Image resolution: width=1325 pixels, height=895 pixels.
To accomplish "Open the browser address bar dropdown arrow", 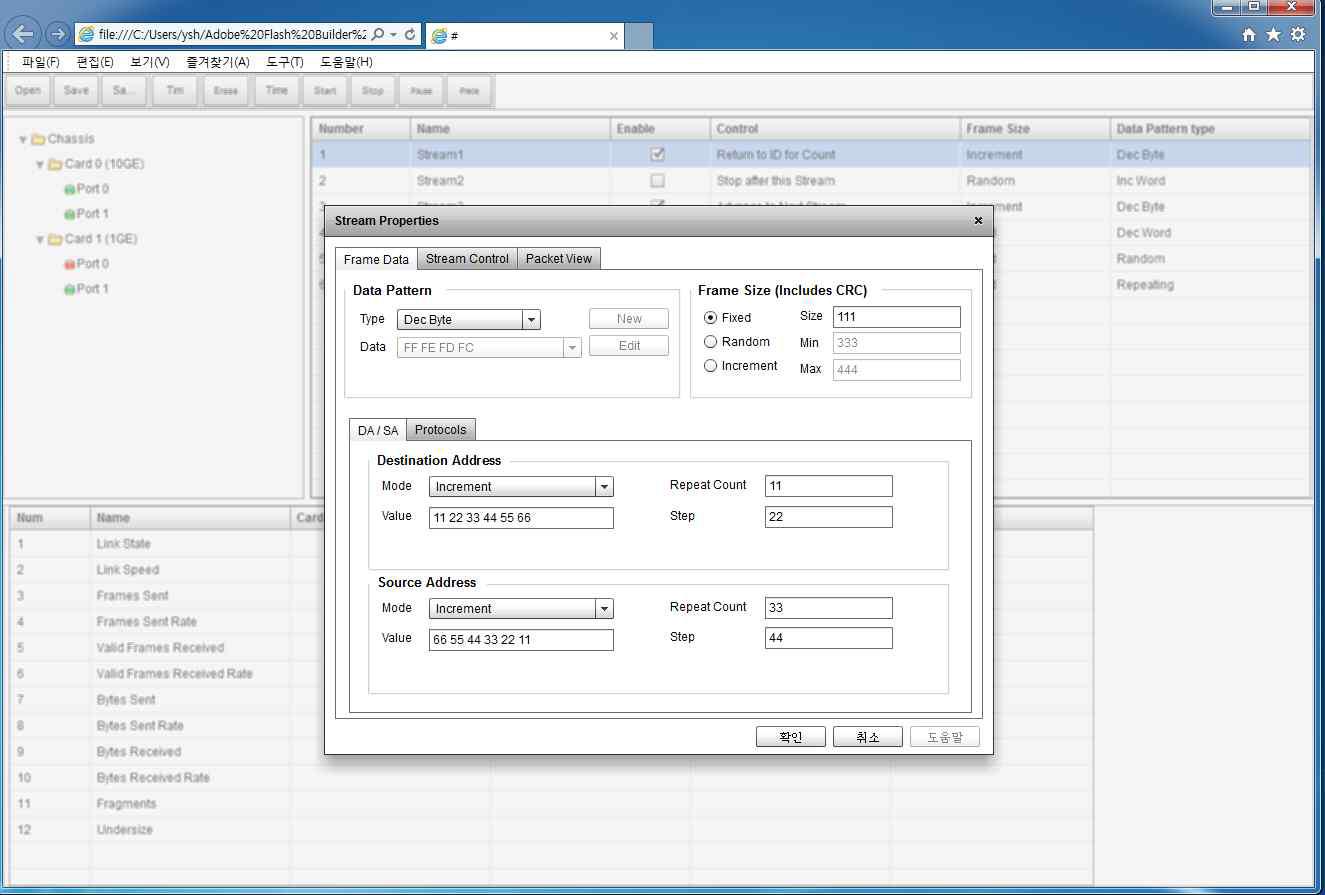I will tap(394, 34).
